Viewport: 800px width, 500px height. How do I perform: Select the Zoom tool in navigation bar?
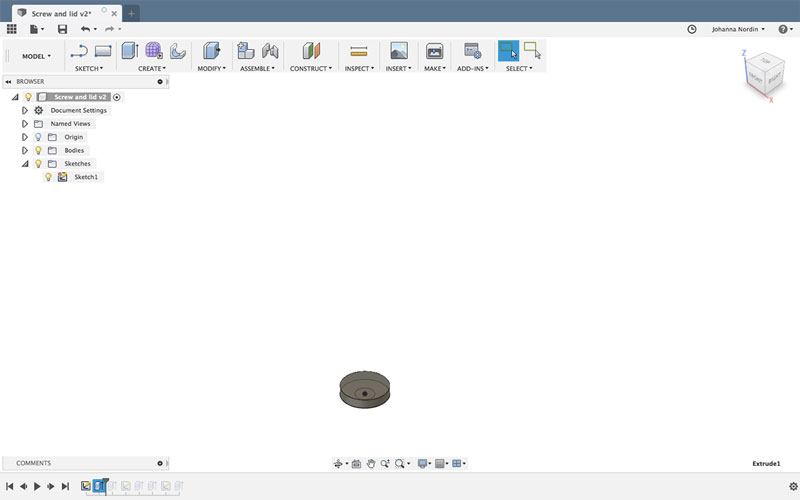coord(385,464)
